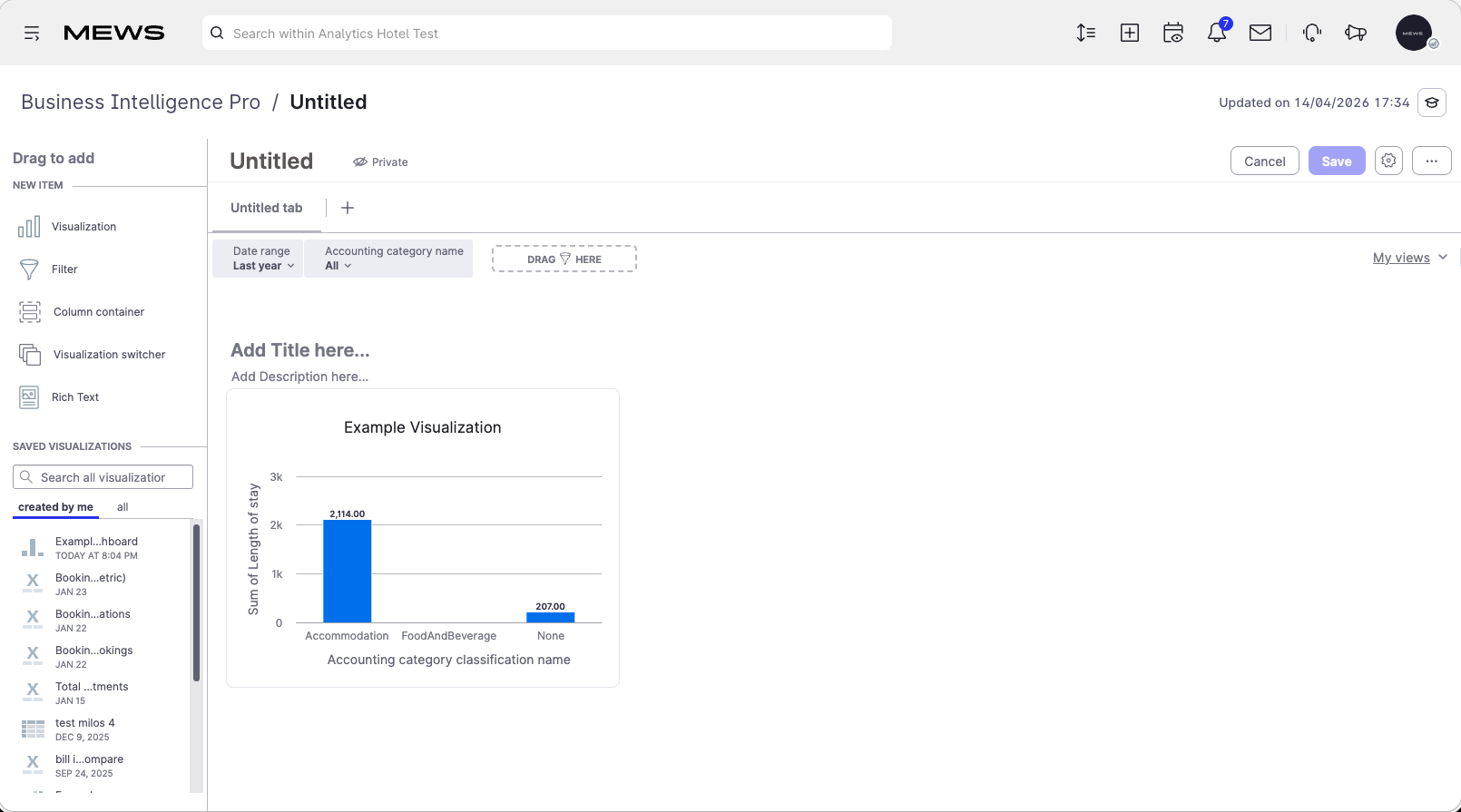Add a new tab with plus icon
1461x812 pixels.
pyautogui.click(x=348, y=208)
